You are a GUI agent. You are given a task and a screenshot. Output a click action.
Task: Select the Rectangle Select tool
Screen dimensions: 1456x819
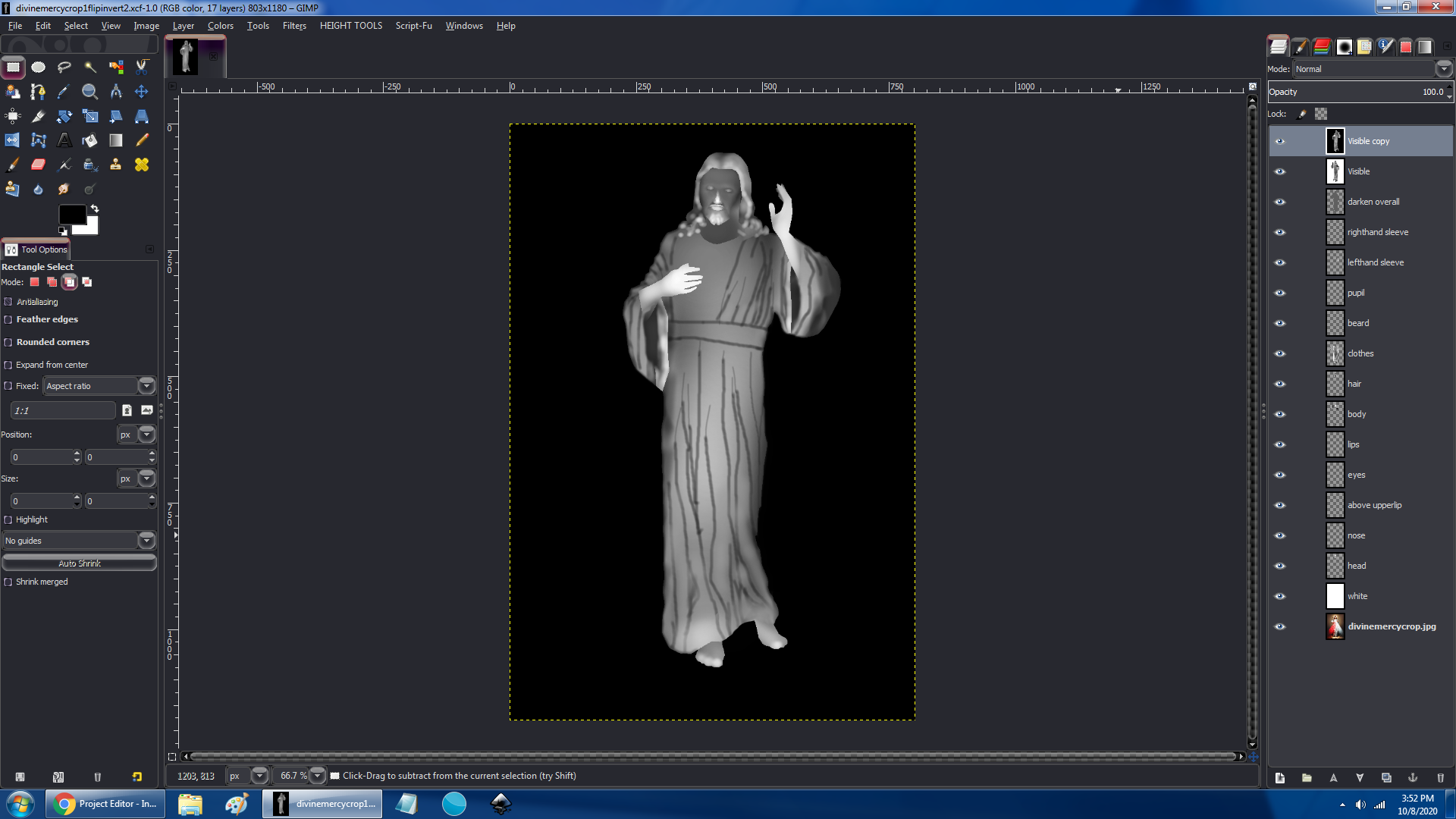(x=13, y=67)
